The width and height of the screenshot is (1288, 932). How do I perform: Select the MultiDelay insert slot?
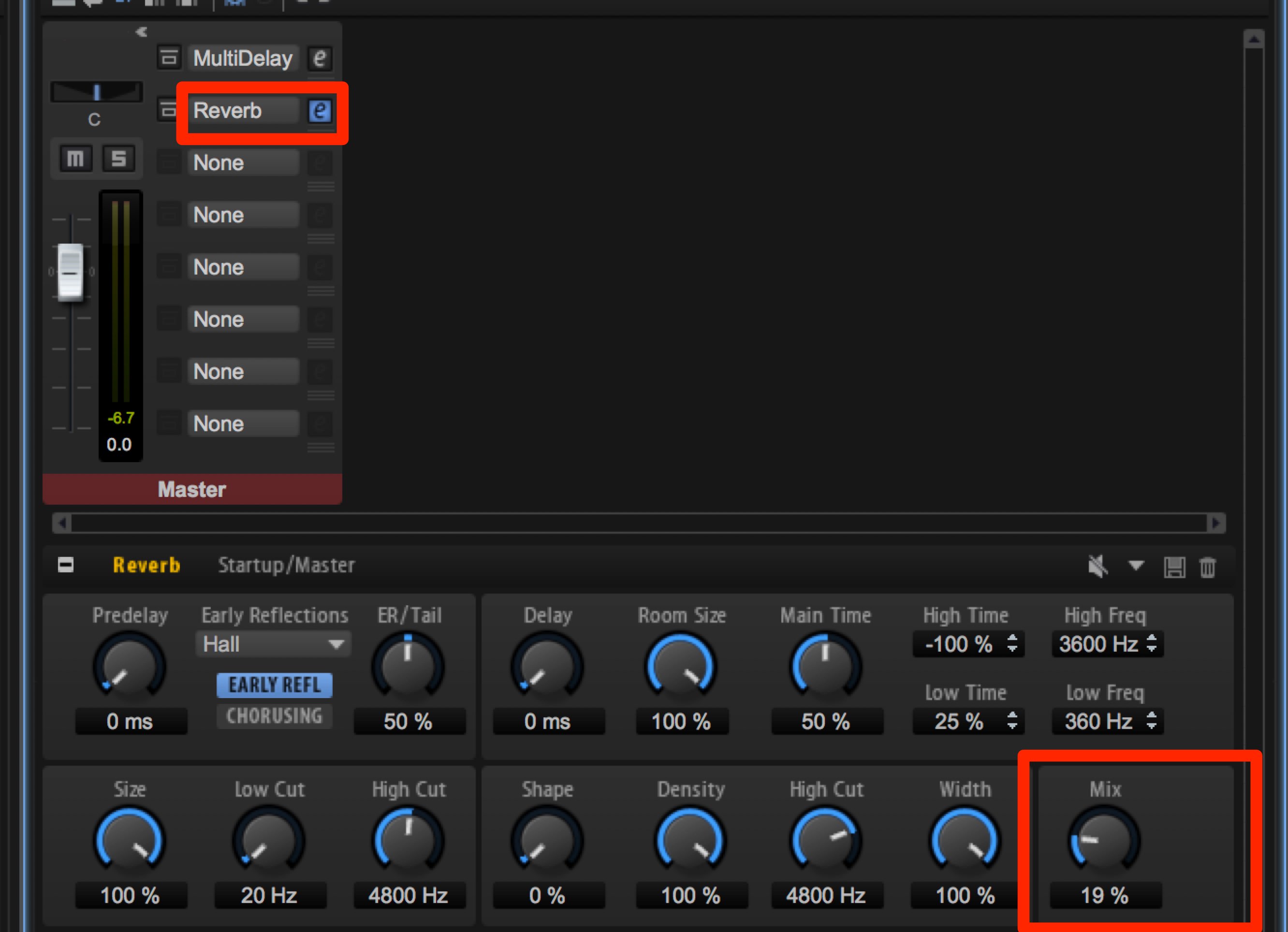(243, 58)
